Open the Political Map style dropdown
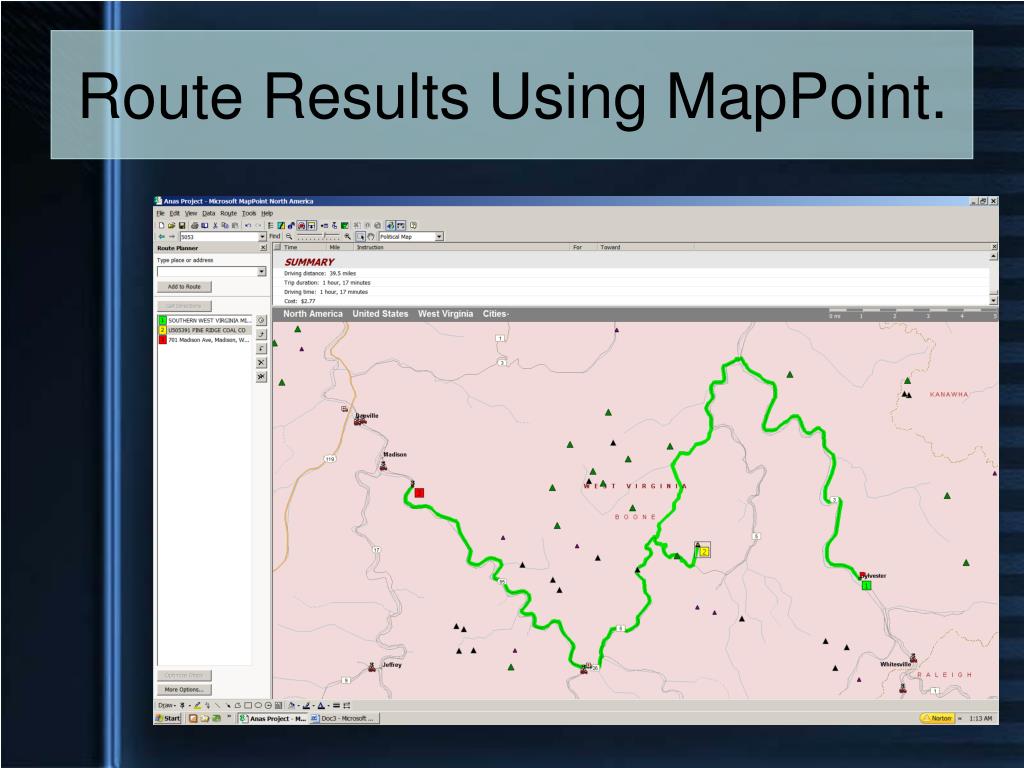 point(439,236)
